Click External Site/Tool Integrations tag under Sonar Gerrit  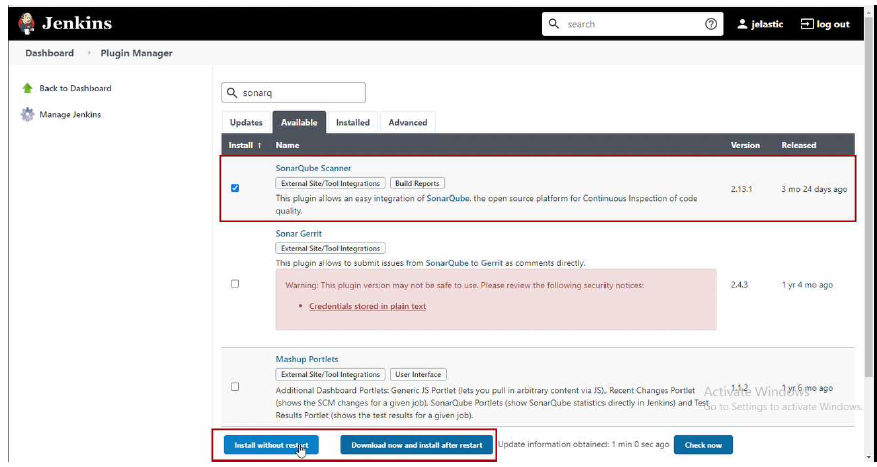tap(330, 248)
